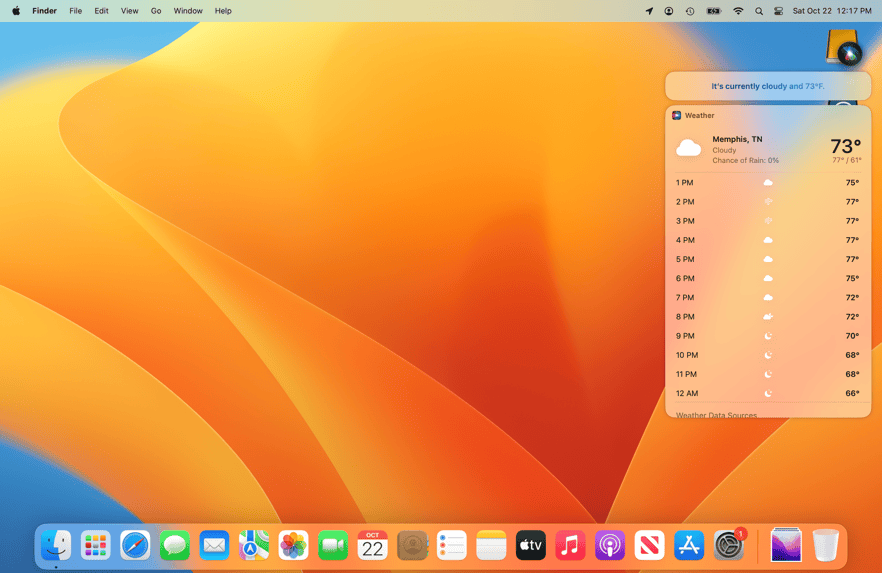Screen dimensions: 882x573
Task: Open Reminders in the Dock
Action: tap(452, 545)
